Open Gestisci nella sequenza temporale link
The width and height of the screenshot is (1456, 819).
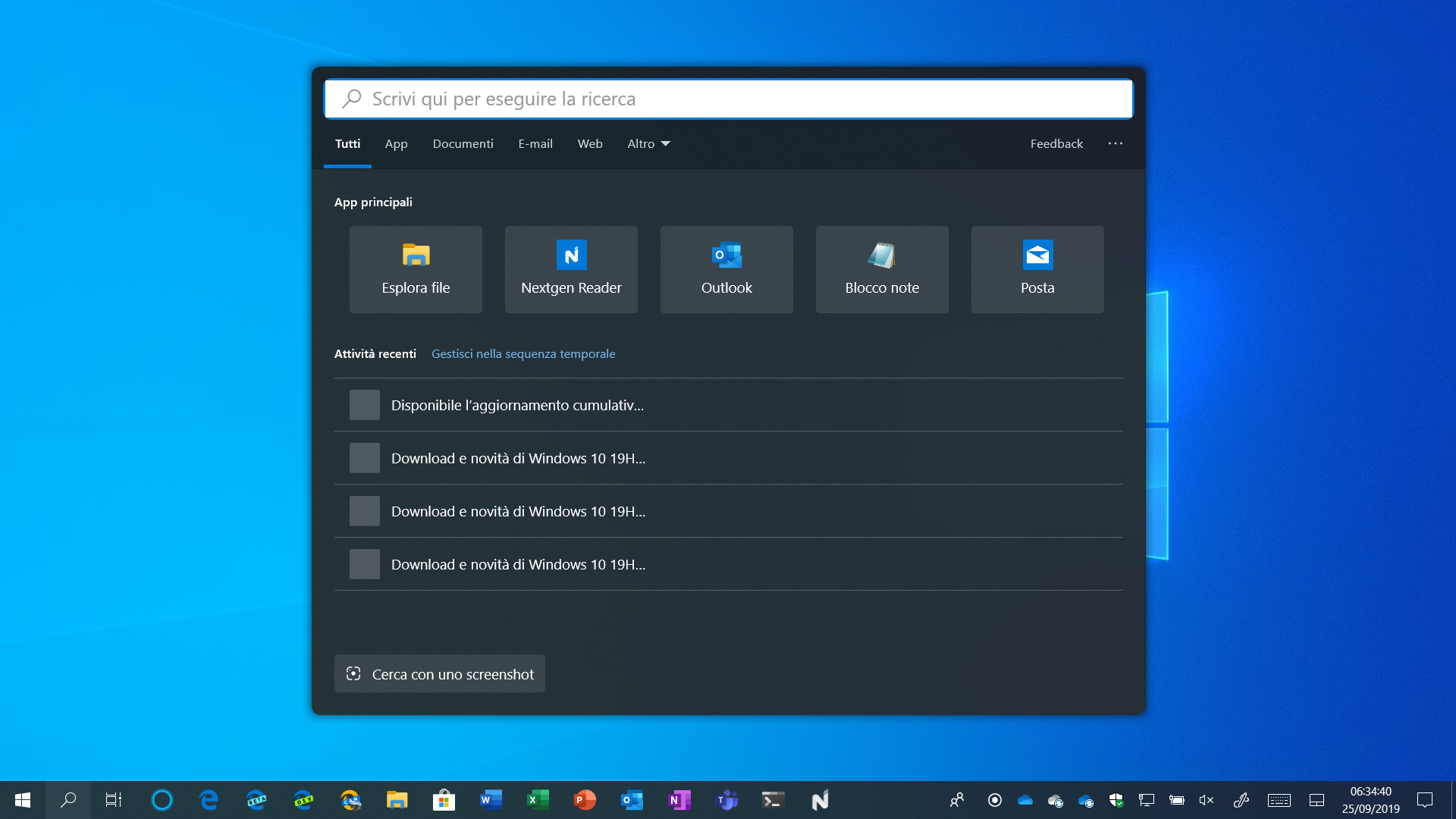[523, 354]
